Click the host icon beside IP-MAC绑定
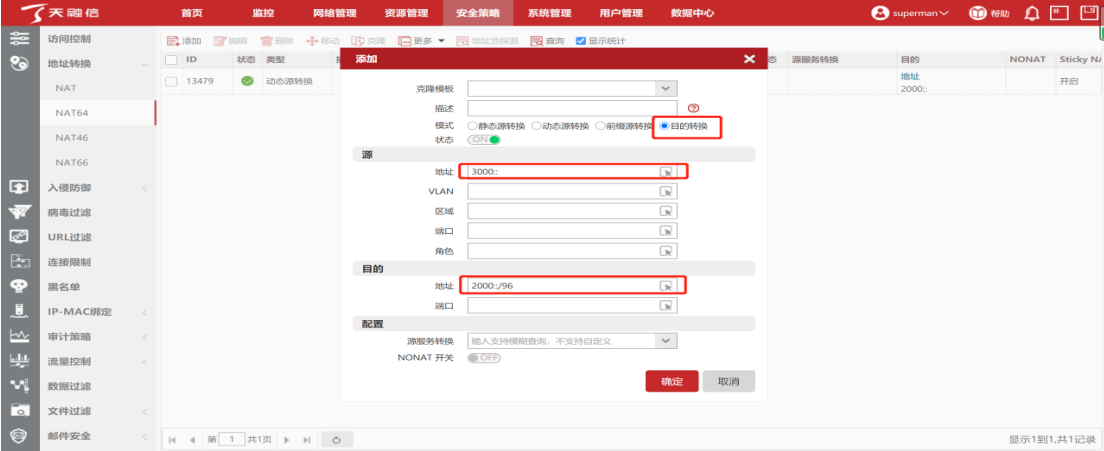 point(19,311)
